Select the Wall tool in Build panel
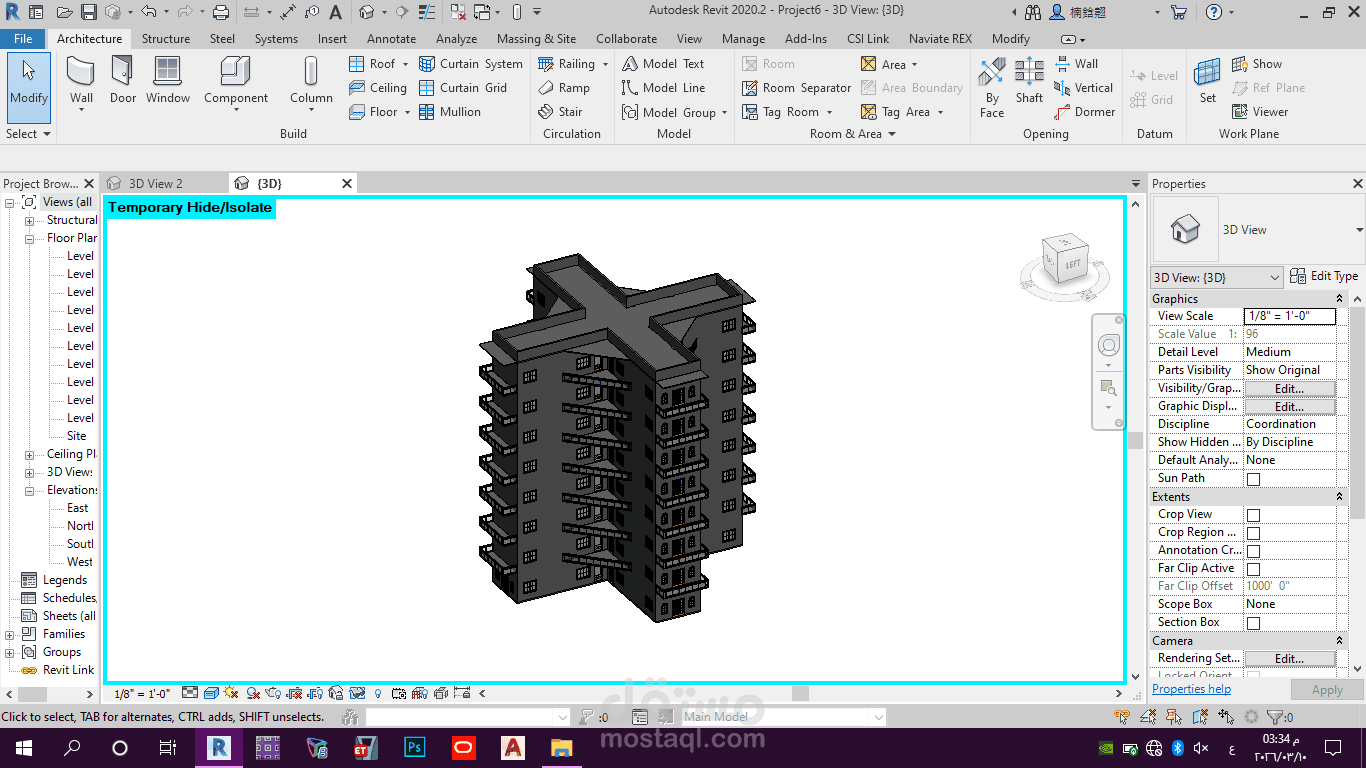 [81, 81]
